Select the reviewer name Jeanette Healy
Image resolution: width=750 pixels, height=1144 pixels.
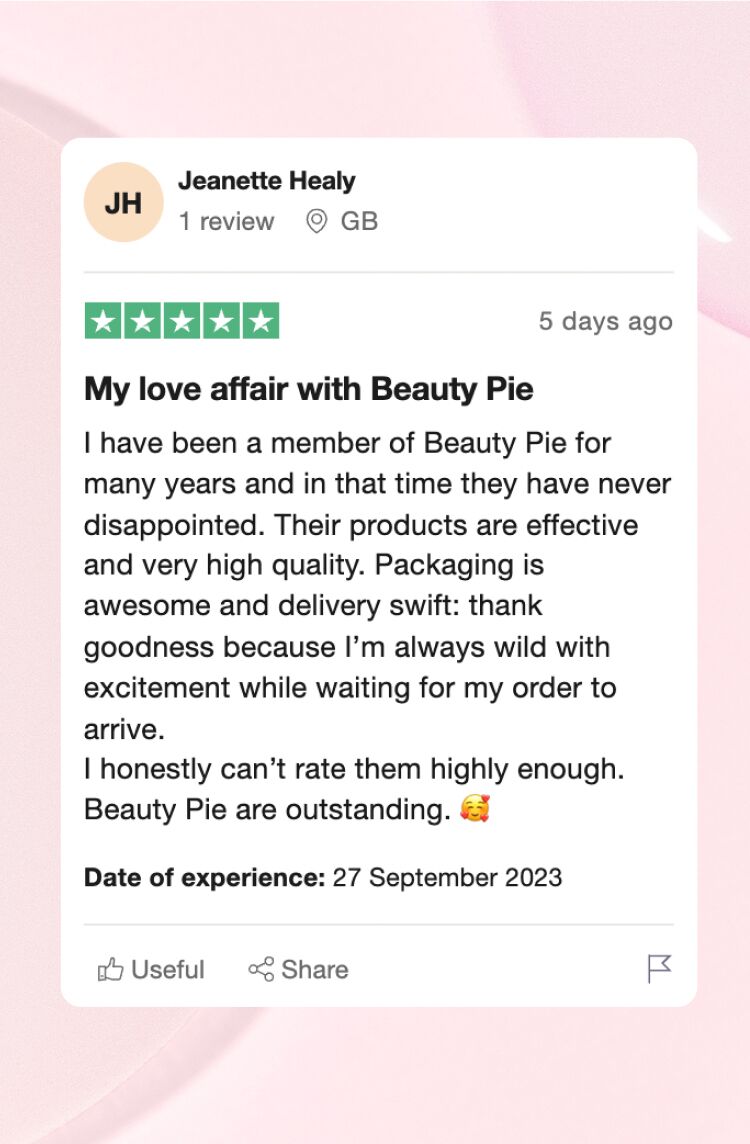(267, 181)
